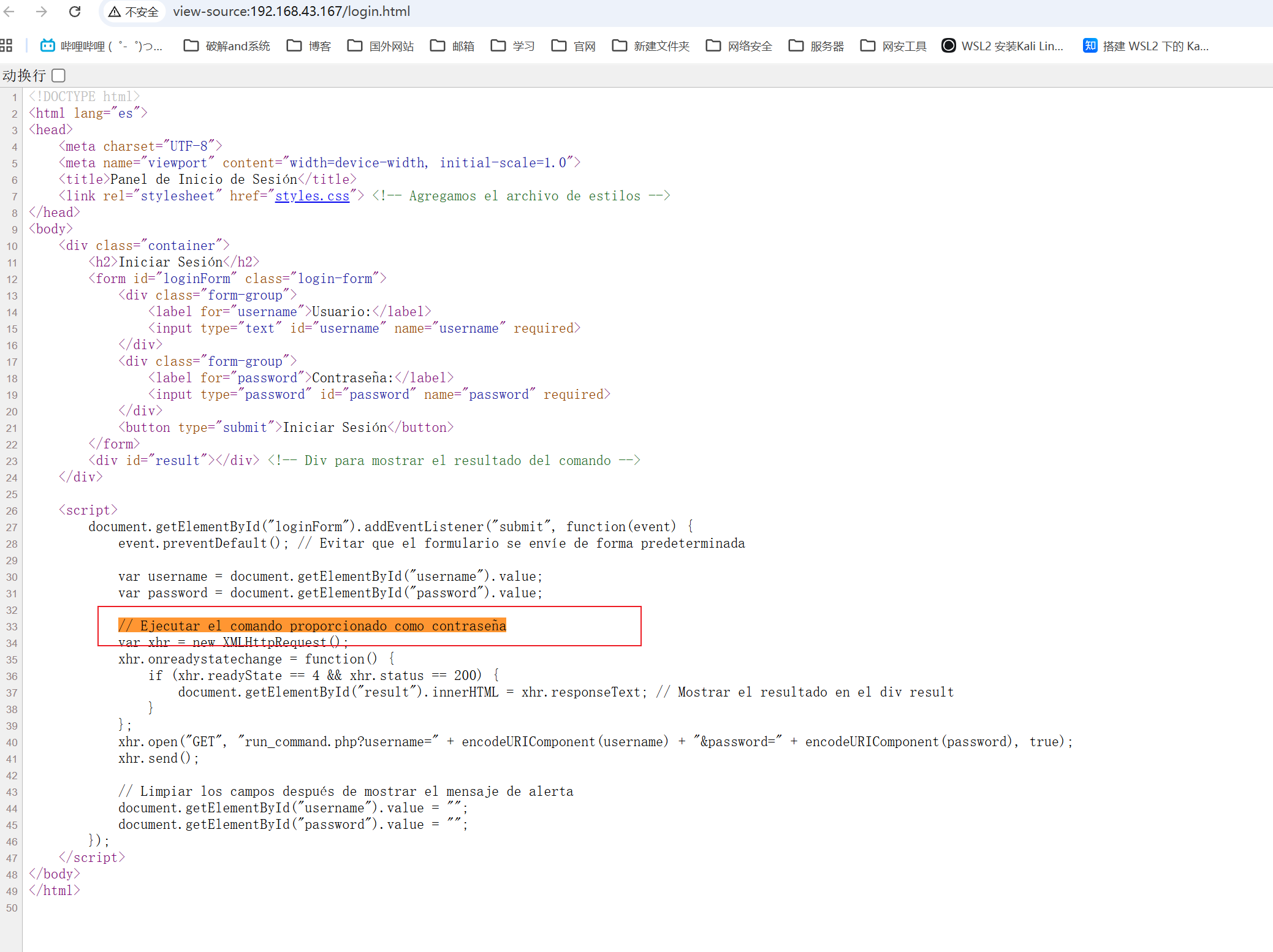Image resolution: width=1273 pixels, height=952 pixels.
Task: Click the 'Agregamos el archivo de estilos' comment
Action: click(x=521, y=196)
